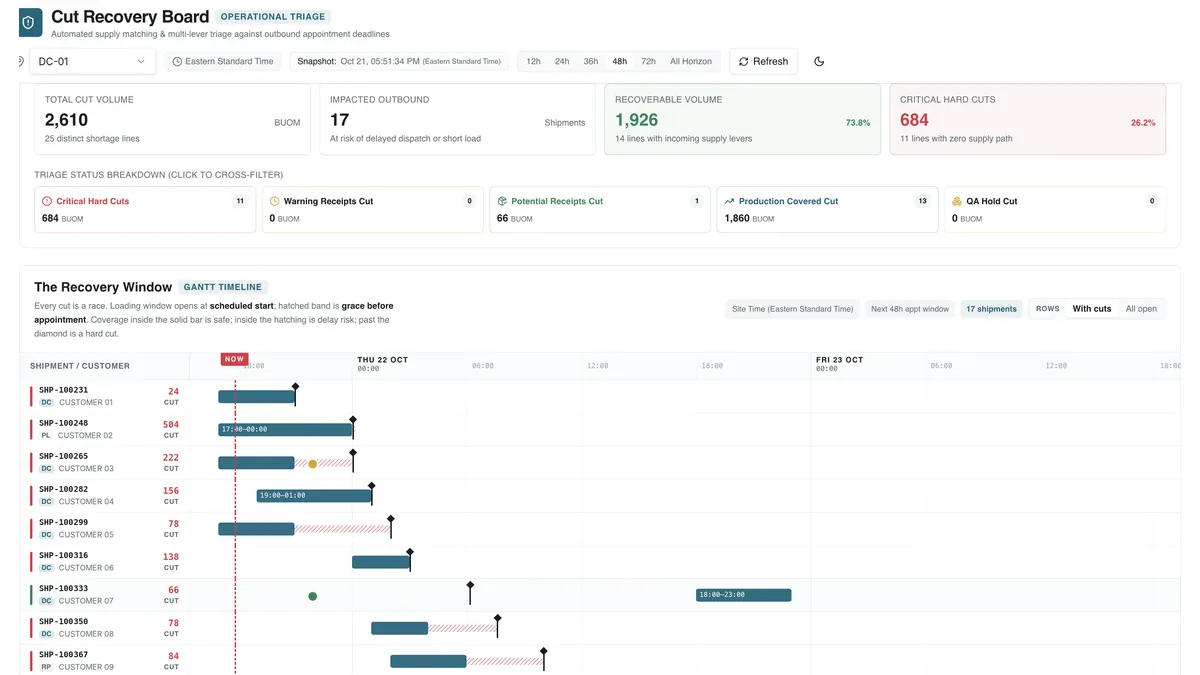Click the DC badge on Customer 01
This screenshot has width=1200, height=675.
coord(47,403)
